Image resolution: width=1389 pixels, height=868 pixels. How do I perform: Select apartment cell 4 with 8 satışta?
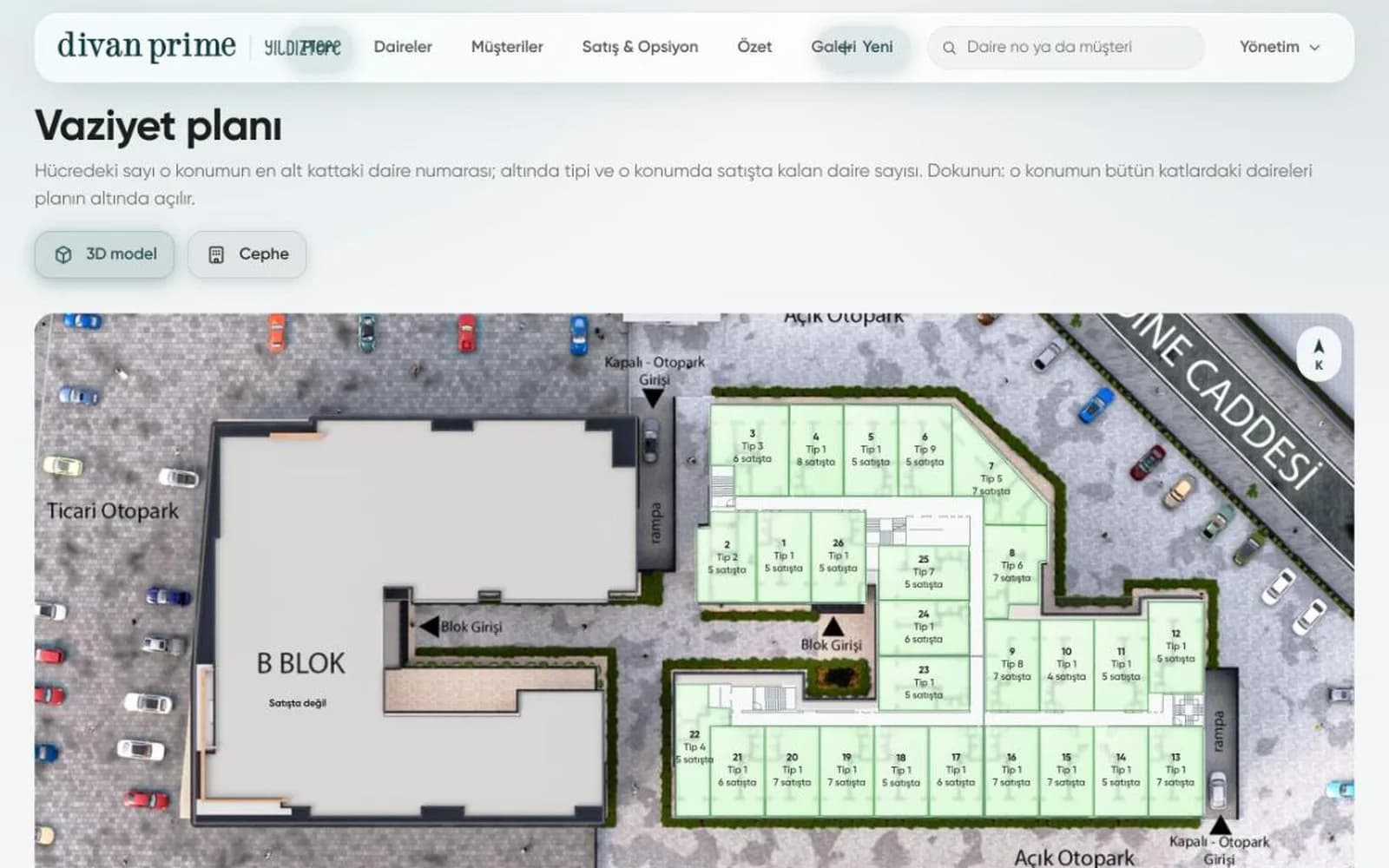[816, 449]
